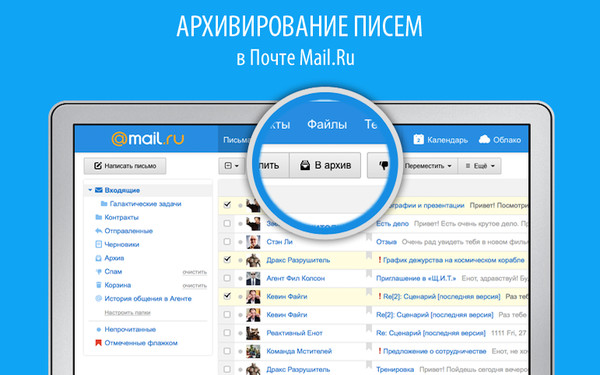The width and height of the screenshot is (600, 375).
Task: Click the Написать письмо button
Action: point(125,166)
